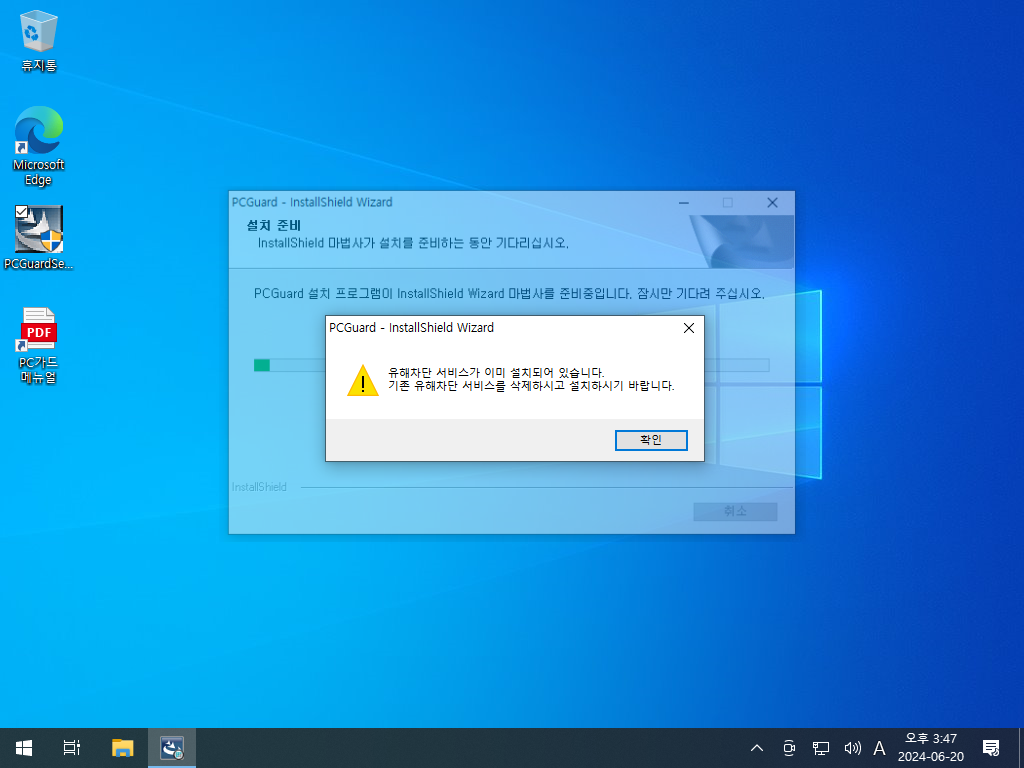Click the Meet Now tray icon
Image resolution: width=1024 pixels, height=768 pixels.
point(789,748)
